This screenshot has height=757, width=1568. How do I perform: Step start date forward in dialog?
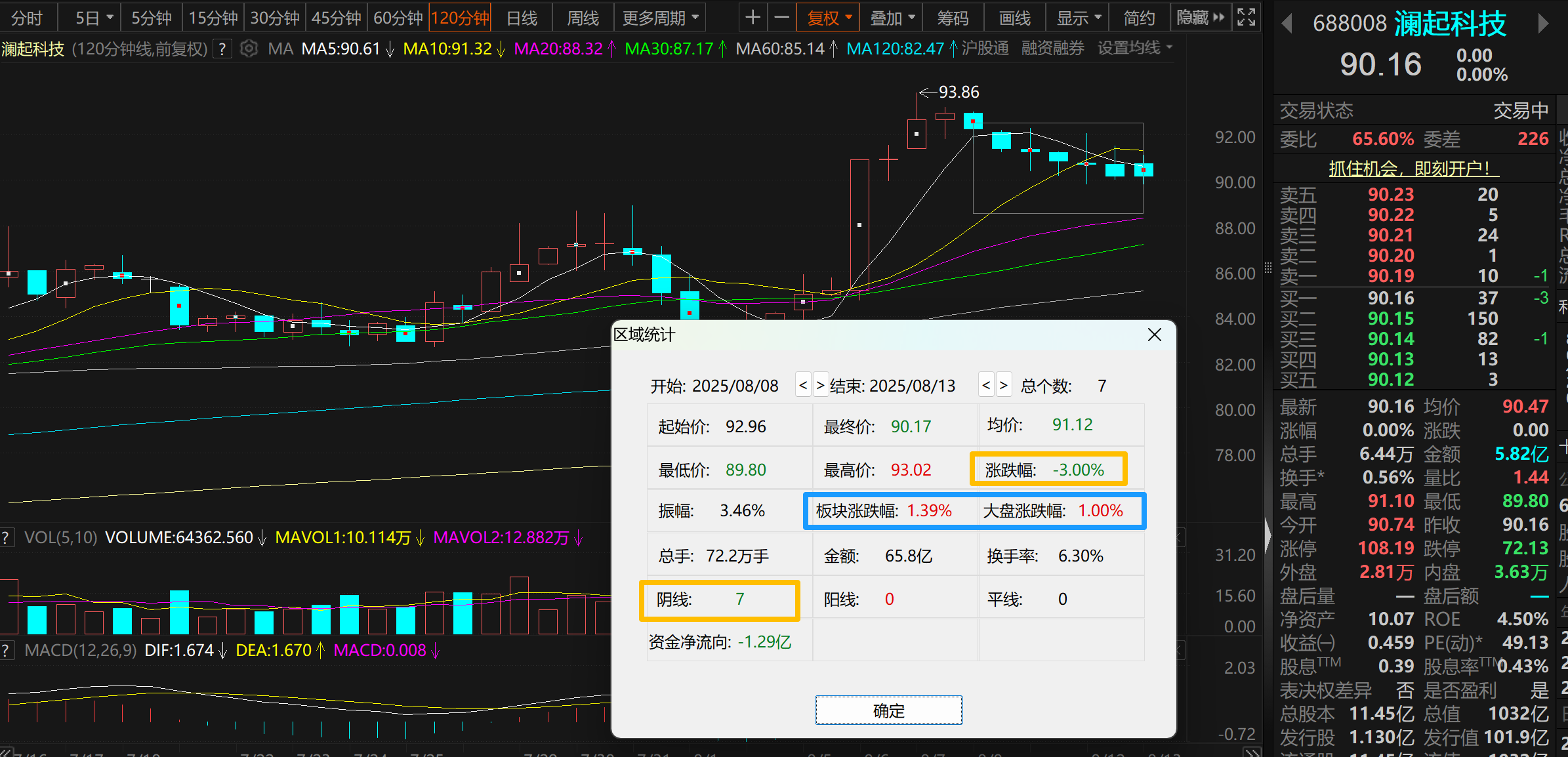click(820, 384)
